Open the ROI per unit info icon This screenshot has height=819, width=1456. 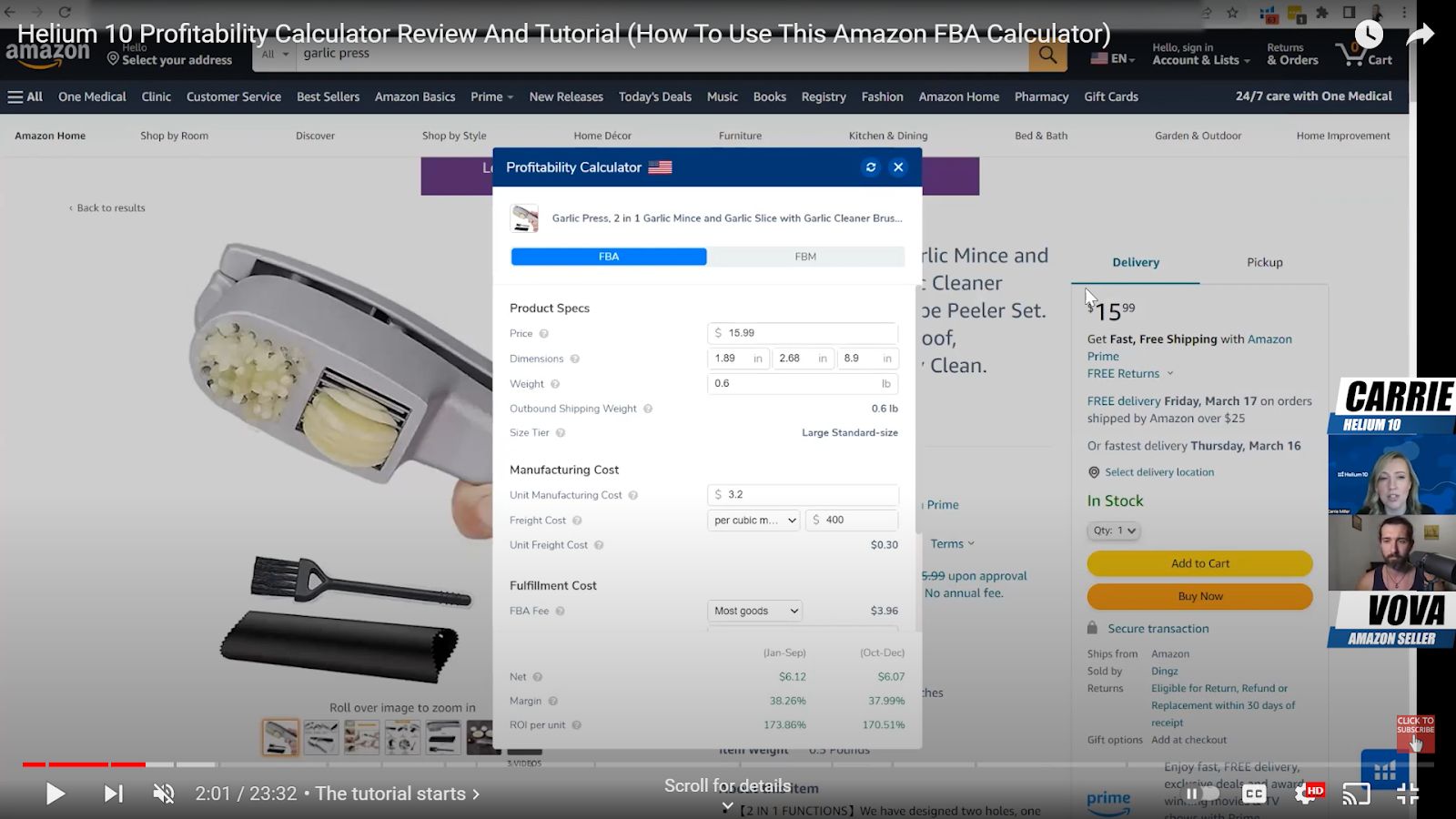point(577,725)
